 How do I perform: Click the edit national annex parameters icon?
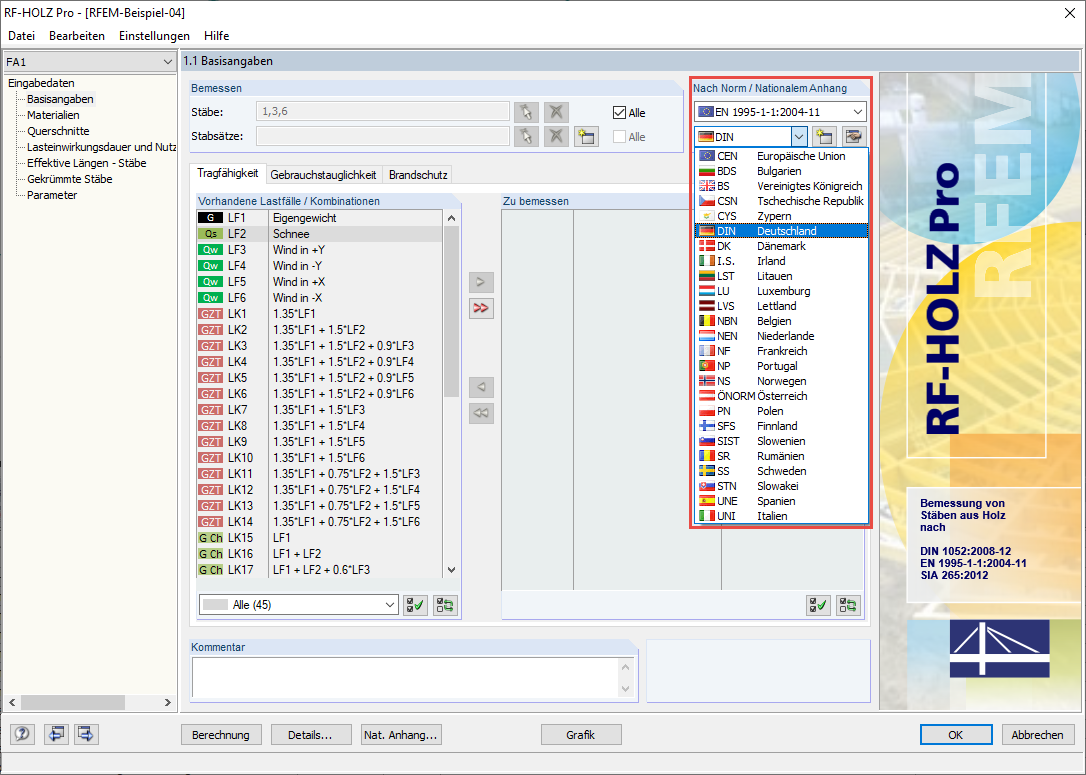click(x=853, y=136)
